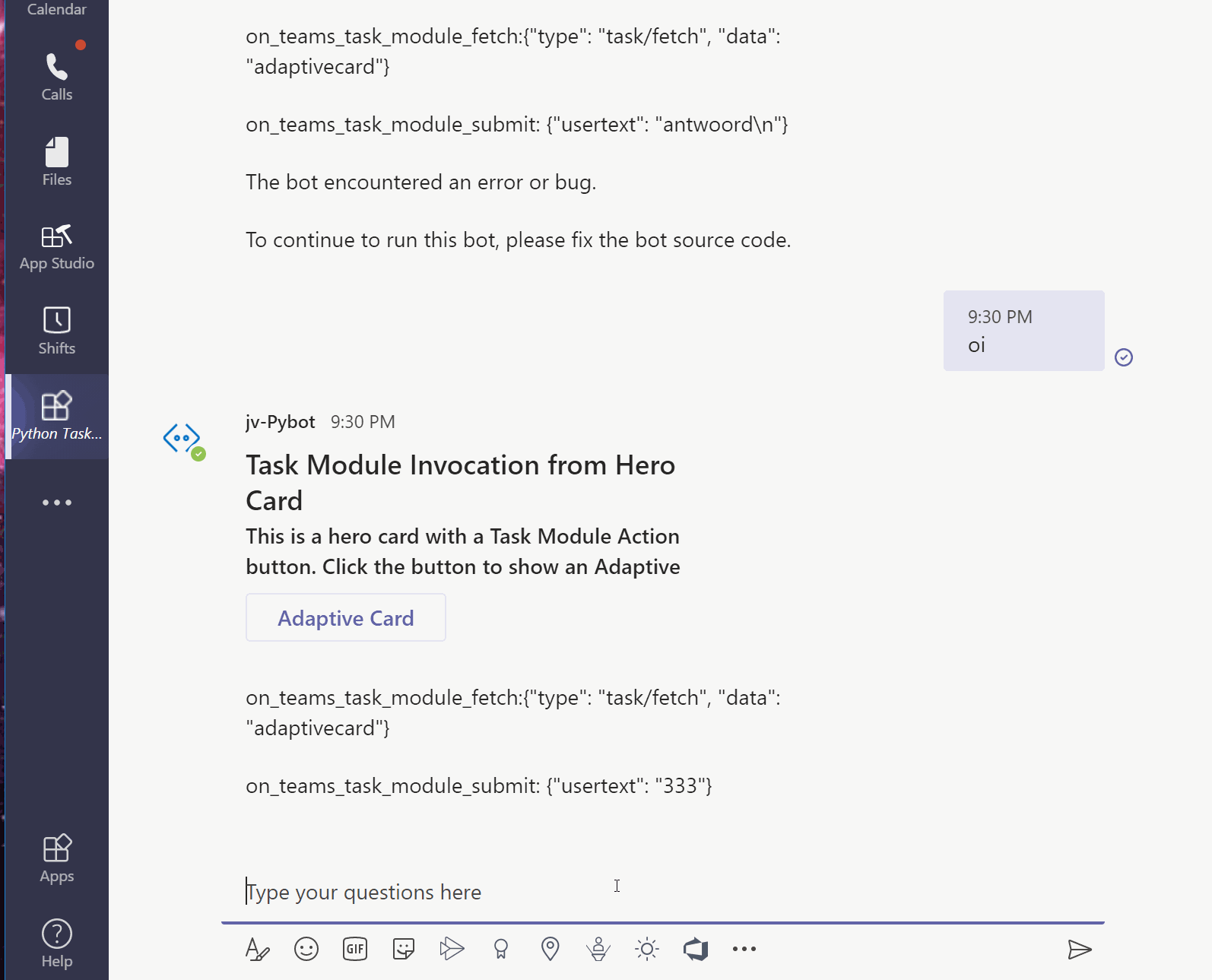Share a location via the location pin icon

pyautogui.click(x=550, y=949)
